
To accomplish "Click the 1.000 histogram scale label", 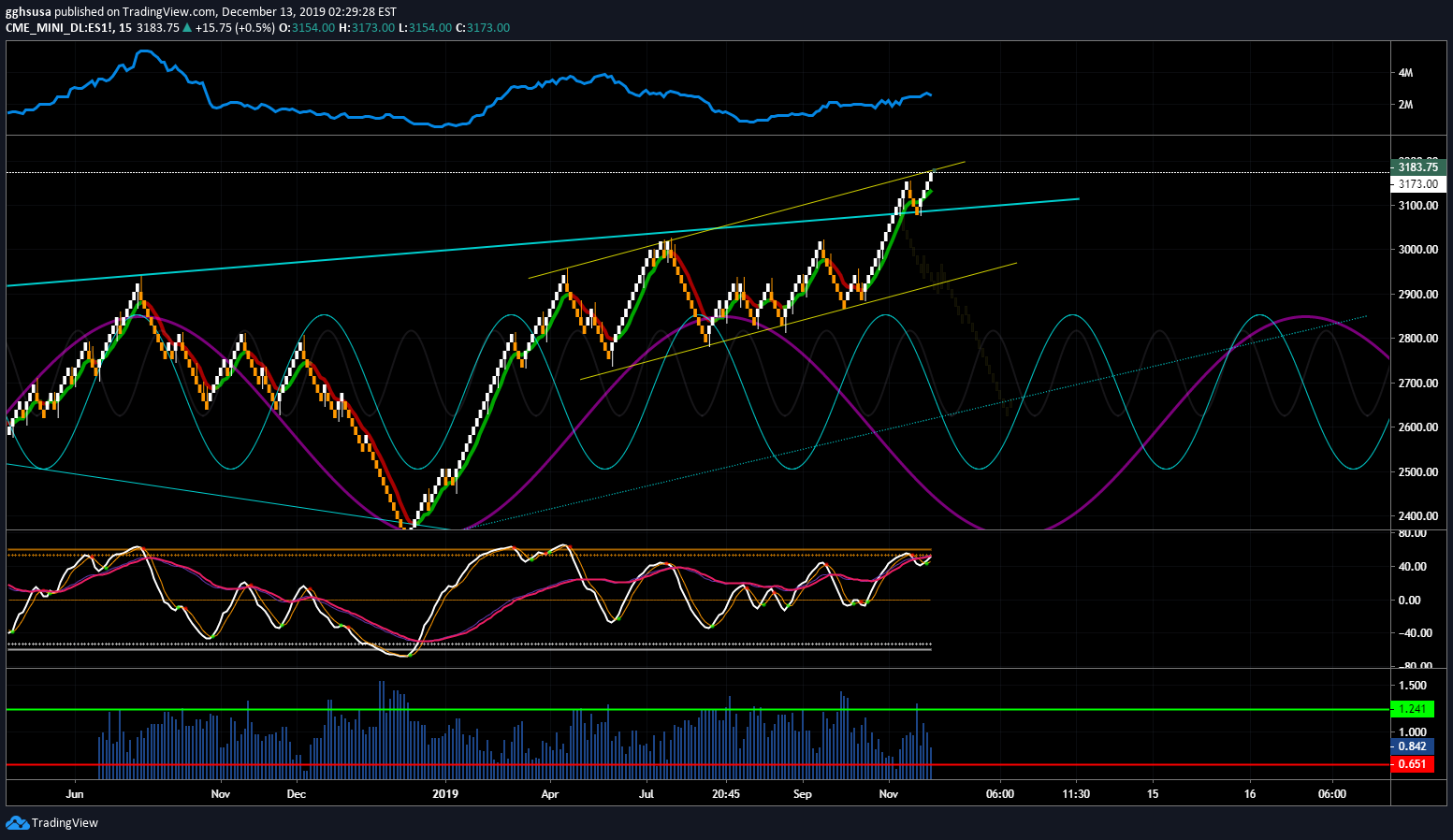I will coord(1413,732).
